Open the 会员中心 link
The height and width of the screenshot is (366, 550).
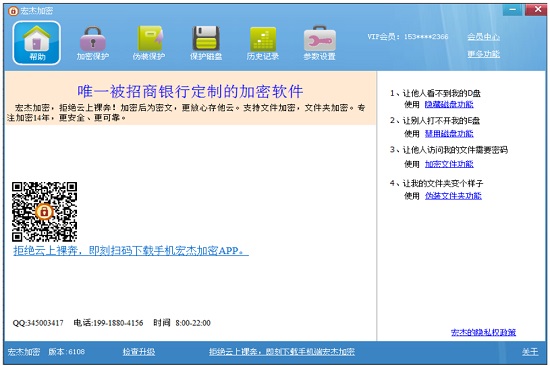point(483,36)
